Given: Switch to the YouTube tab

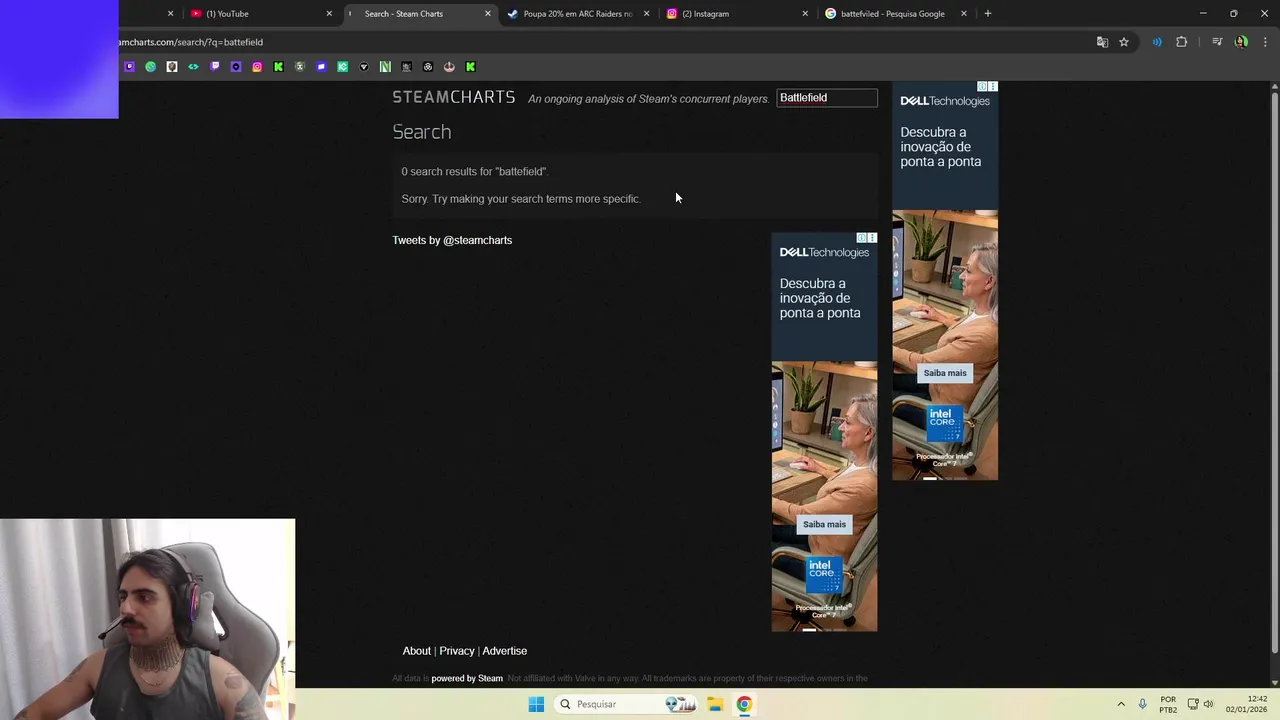Looking at the screenshot, I should click(261, 14).
